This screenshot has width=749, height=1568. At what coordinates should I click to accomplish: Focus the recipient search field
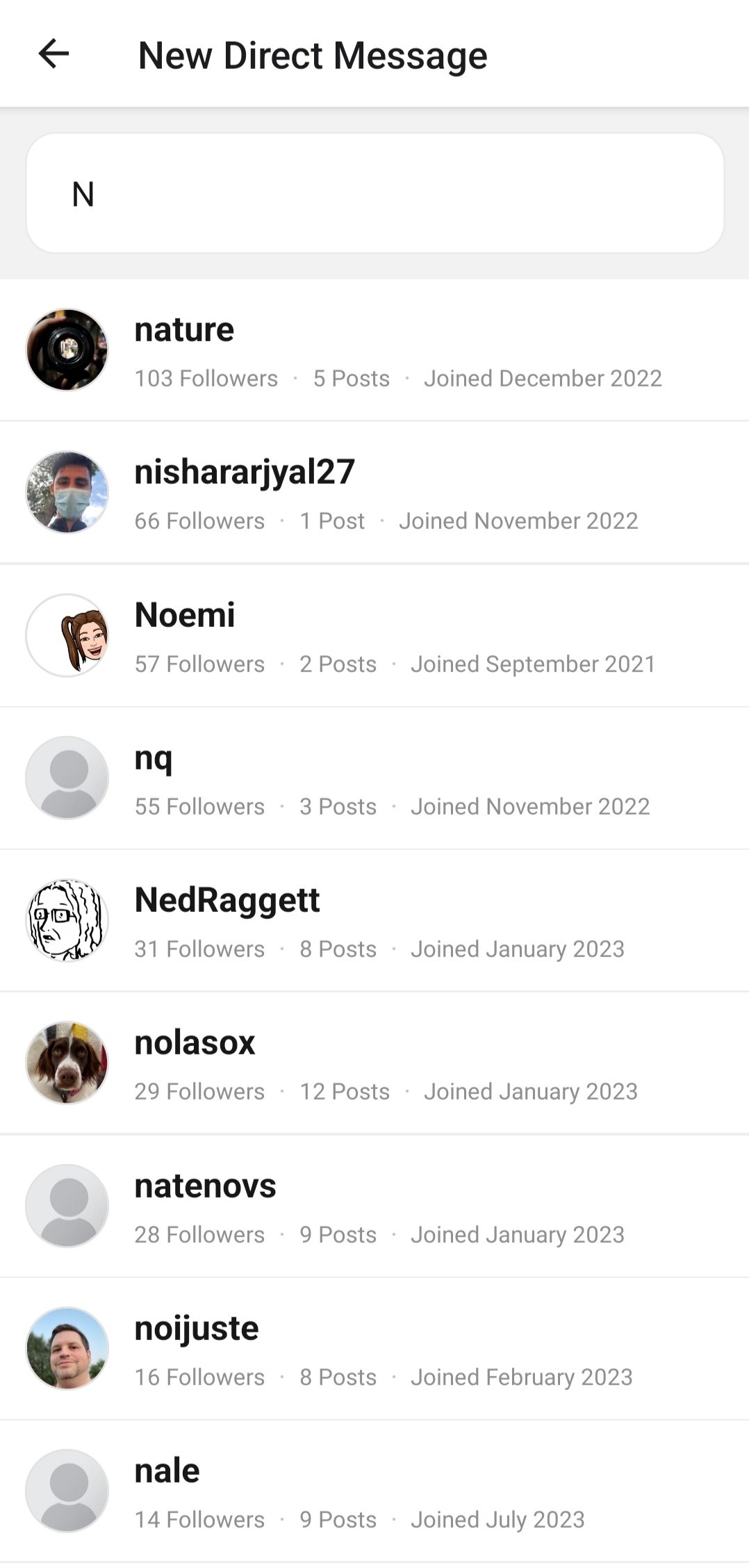pyautogui.click(x=375, y=193)
